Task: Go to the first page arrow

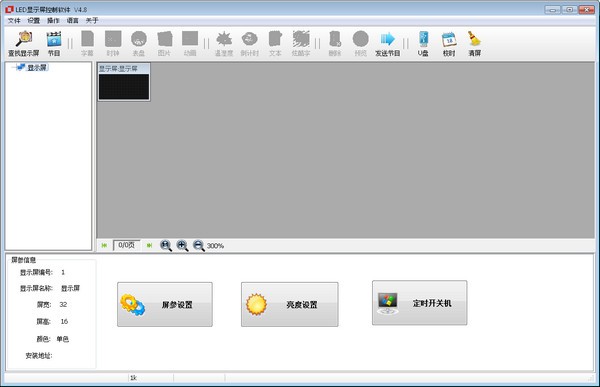Action: point(104,245)
